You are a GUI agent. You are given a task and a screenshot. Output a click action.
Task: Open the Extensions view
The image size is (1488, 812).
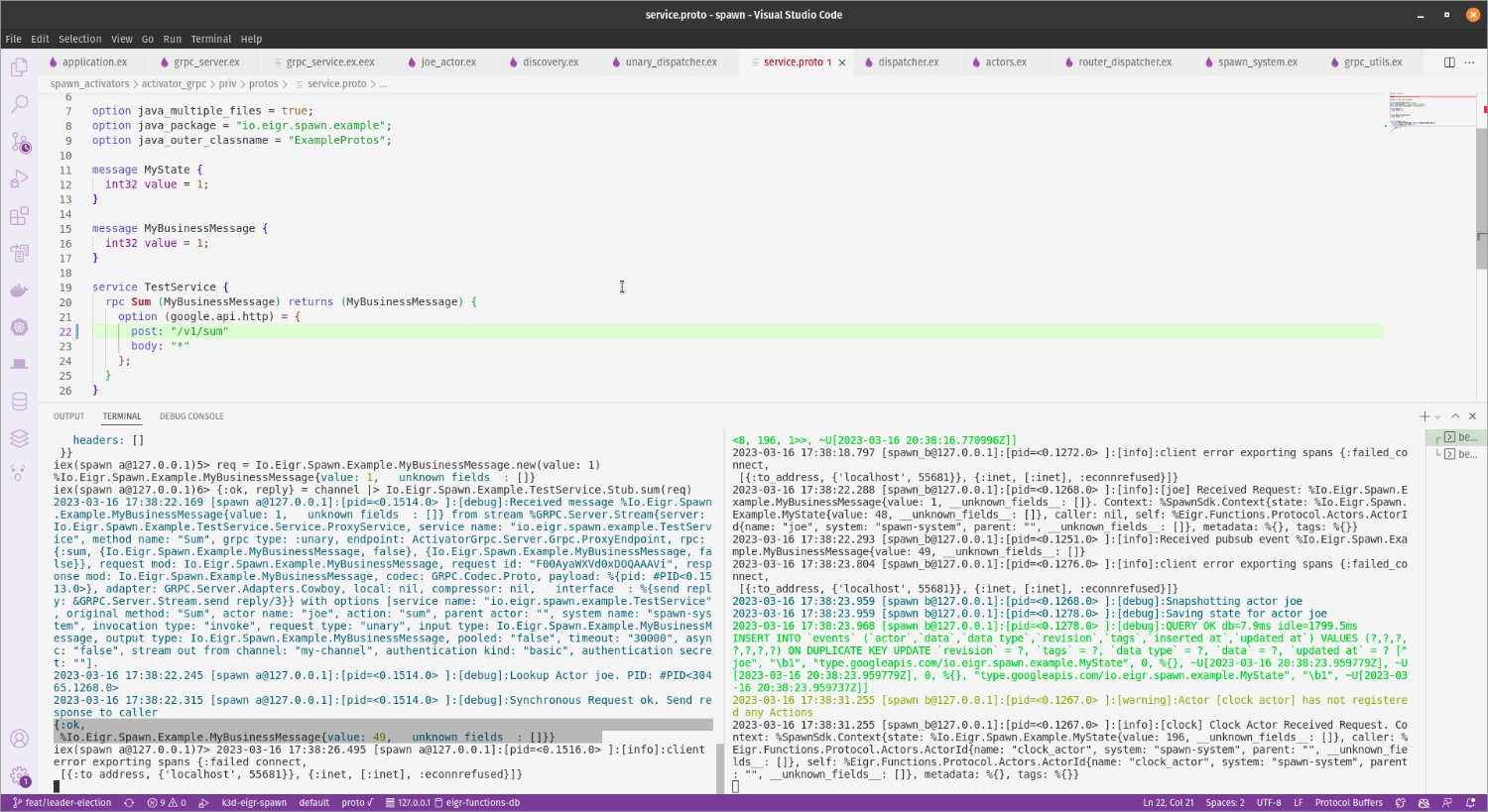19,216
